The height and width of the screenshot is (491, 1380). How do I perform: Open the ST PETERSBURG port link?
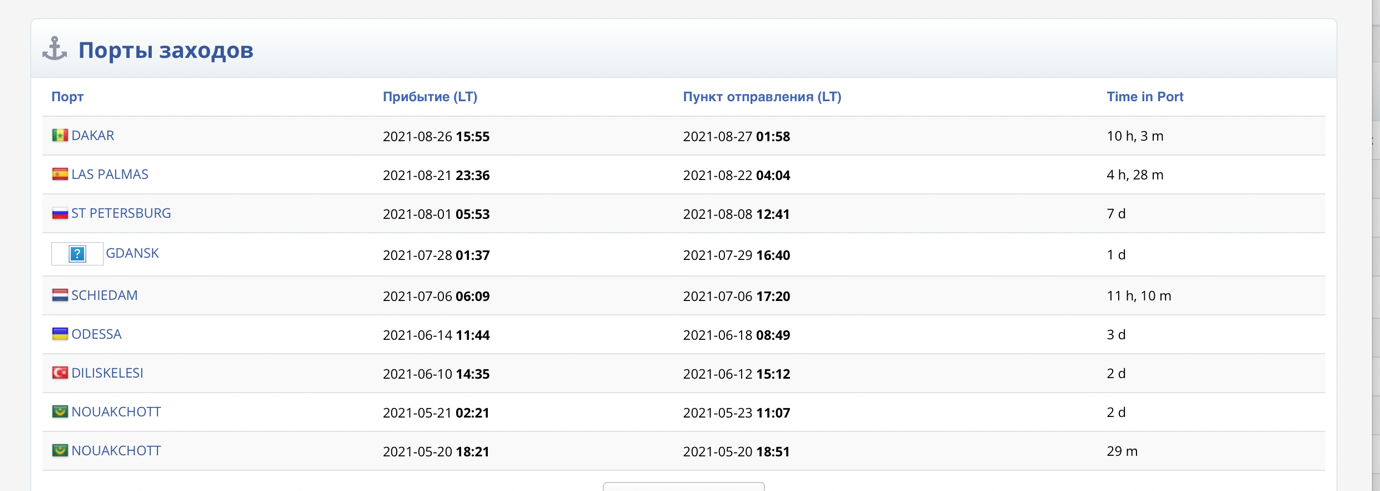coord(121,213)
